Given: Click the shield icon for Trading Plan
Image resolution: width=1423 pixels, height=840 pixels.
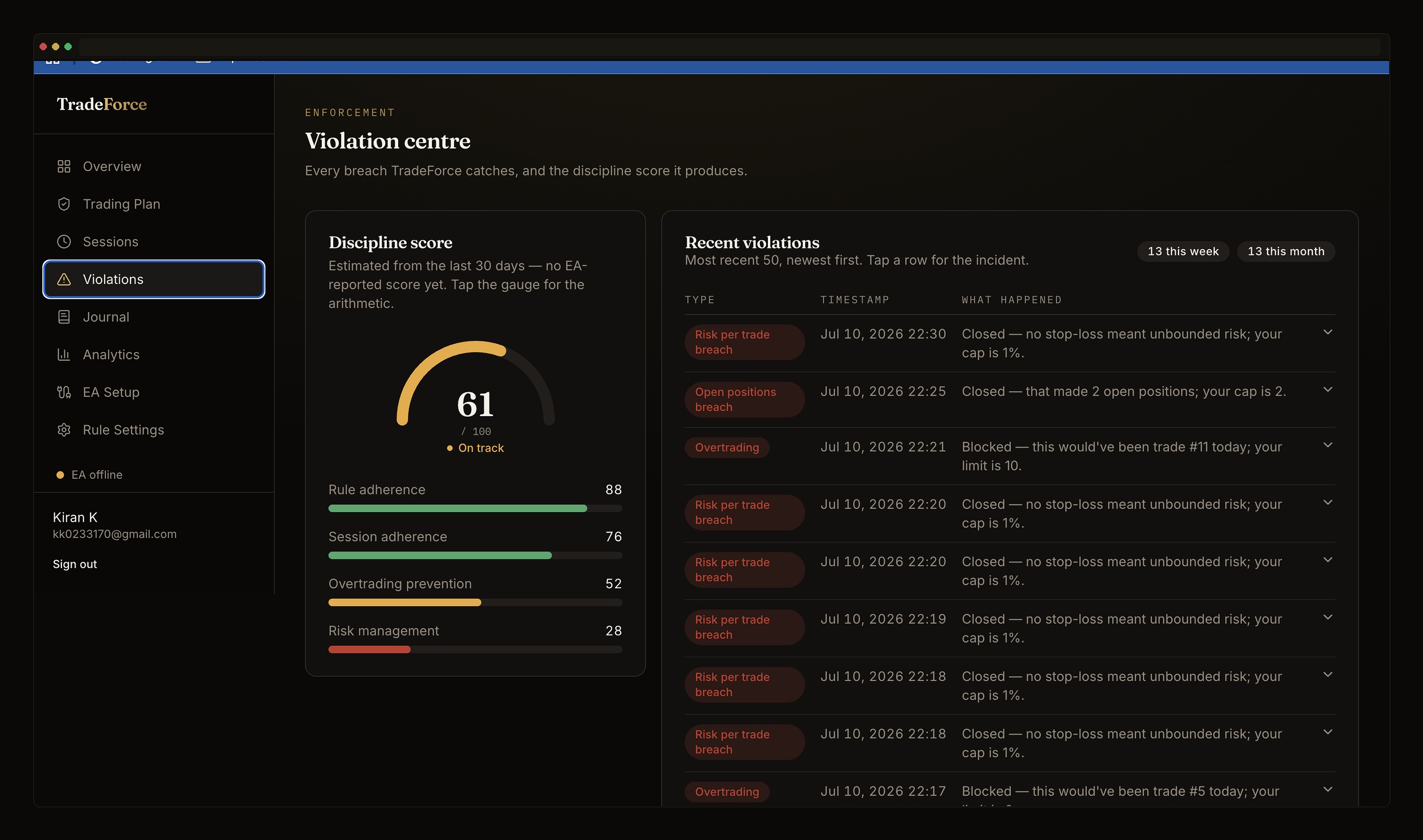Looking at the screenshot, I should click(64, 204).
